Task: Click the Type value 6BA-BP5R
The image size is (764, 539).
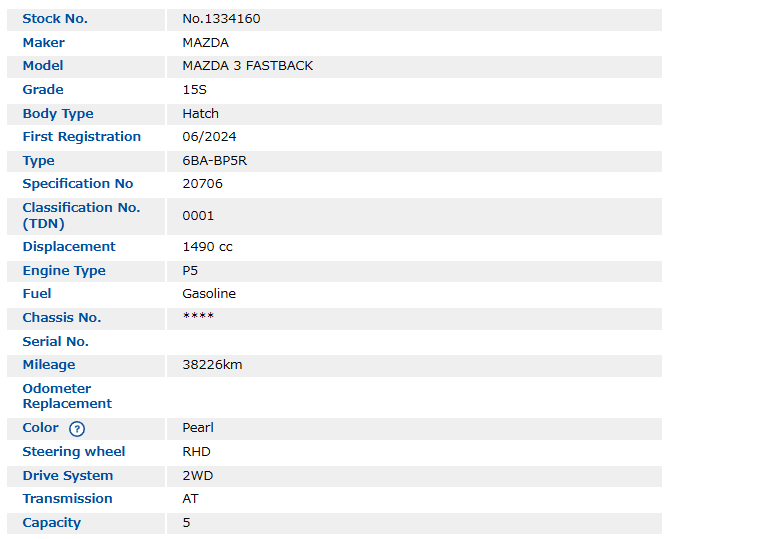Action: [x=214, y=161]
